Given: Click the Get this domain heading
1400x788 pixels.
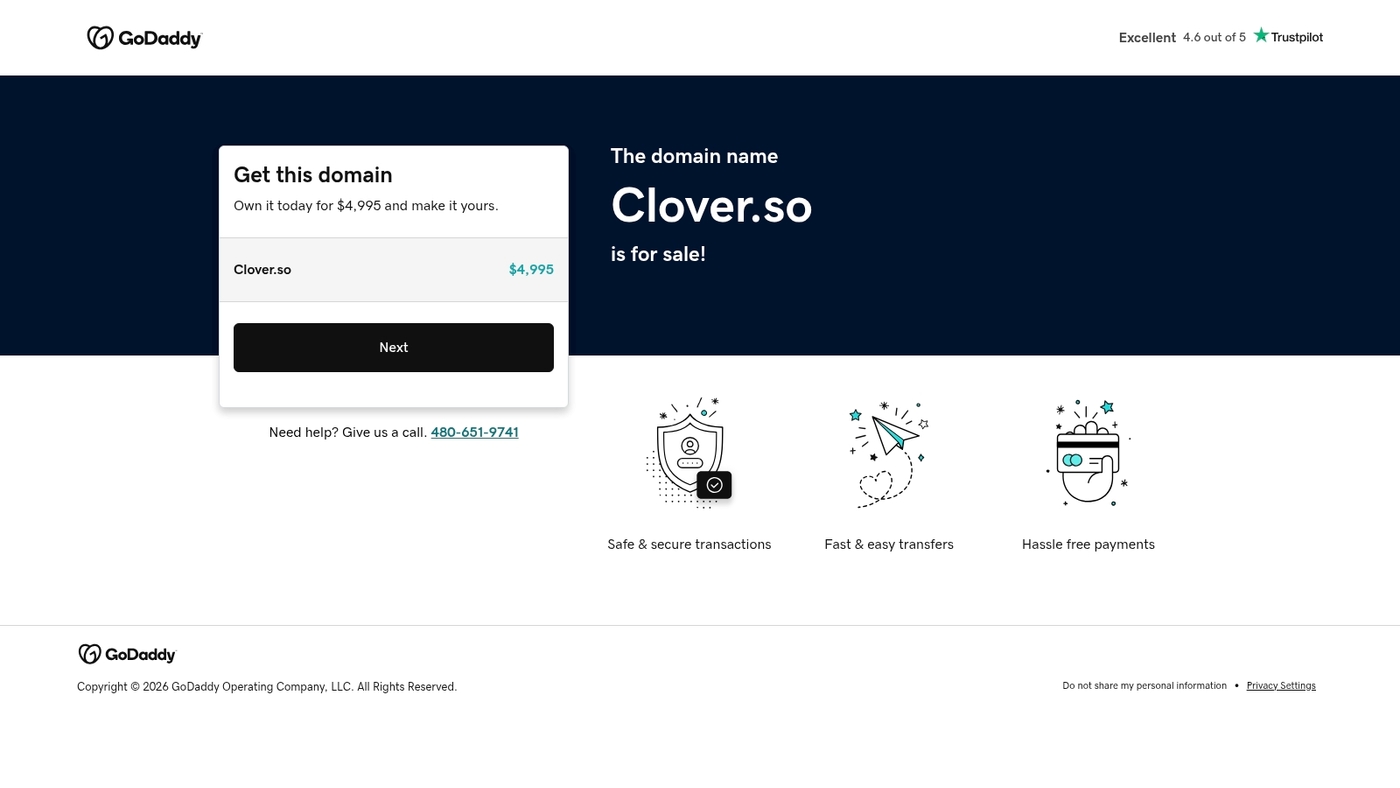Looking at the screenshot, I should 312,175.
